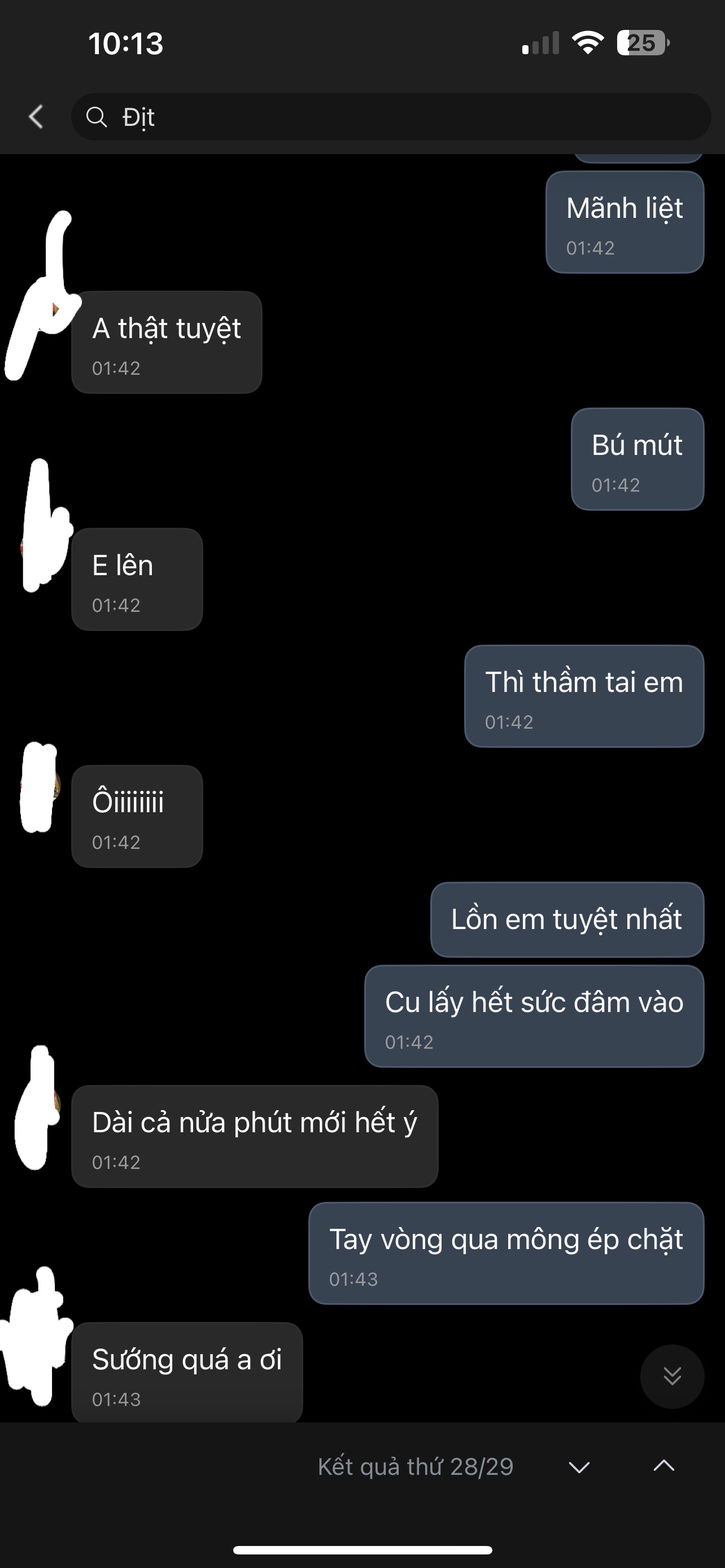Viewport: 725px width, 1568px height.
Task: Tap the result counter "Kết quả thứ 28/29"
Action: 415,1466
